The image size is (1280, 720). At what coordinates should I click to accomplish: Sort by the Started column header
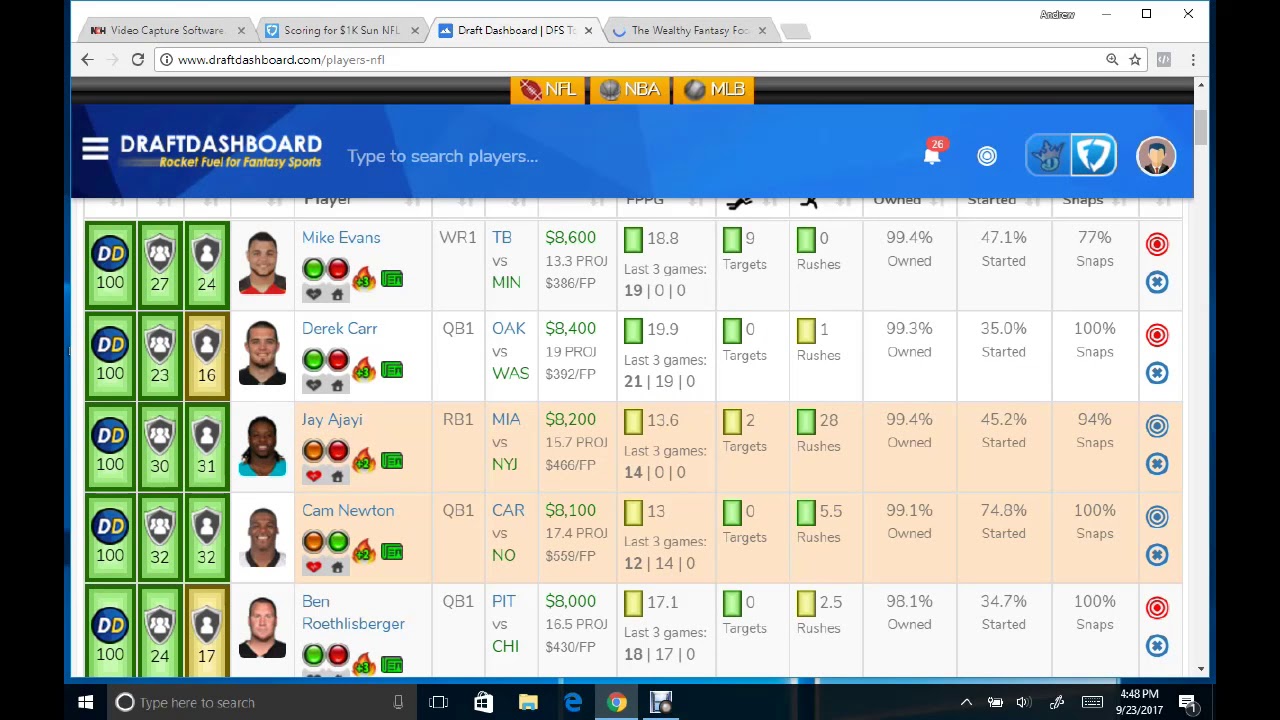pyautogui.click(x=991, y=201)
